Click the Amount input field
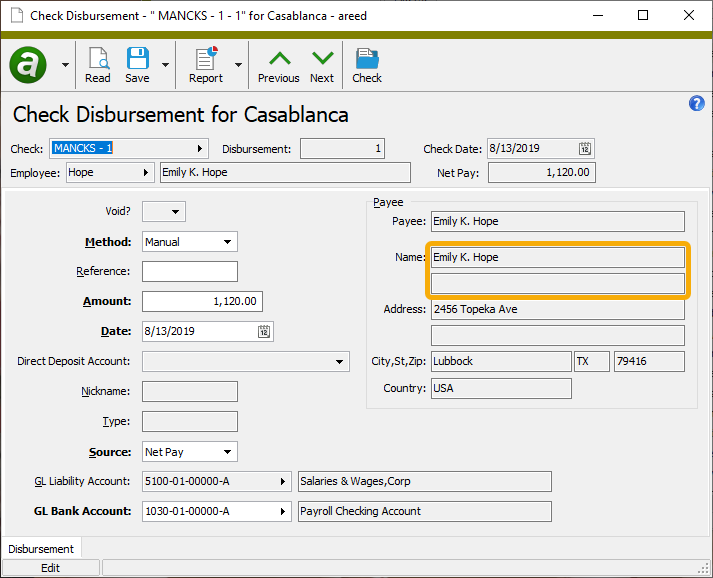This screenshot has width=713, height=578. tap(202, 301)
